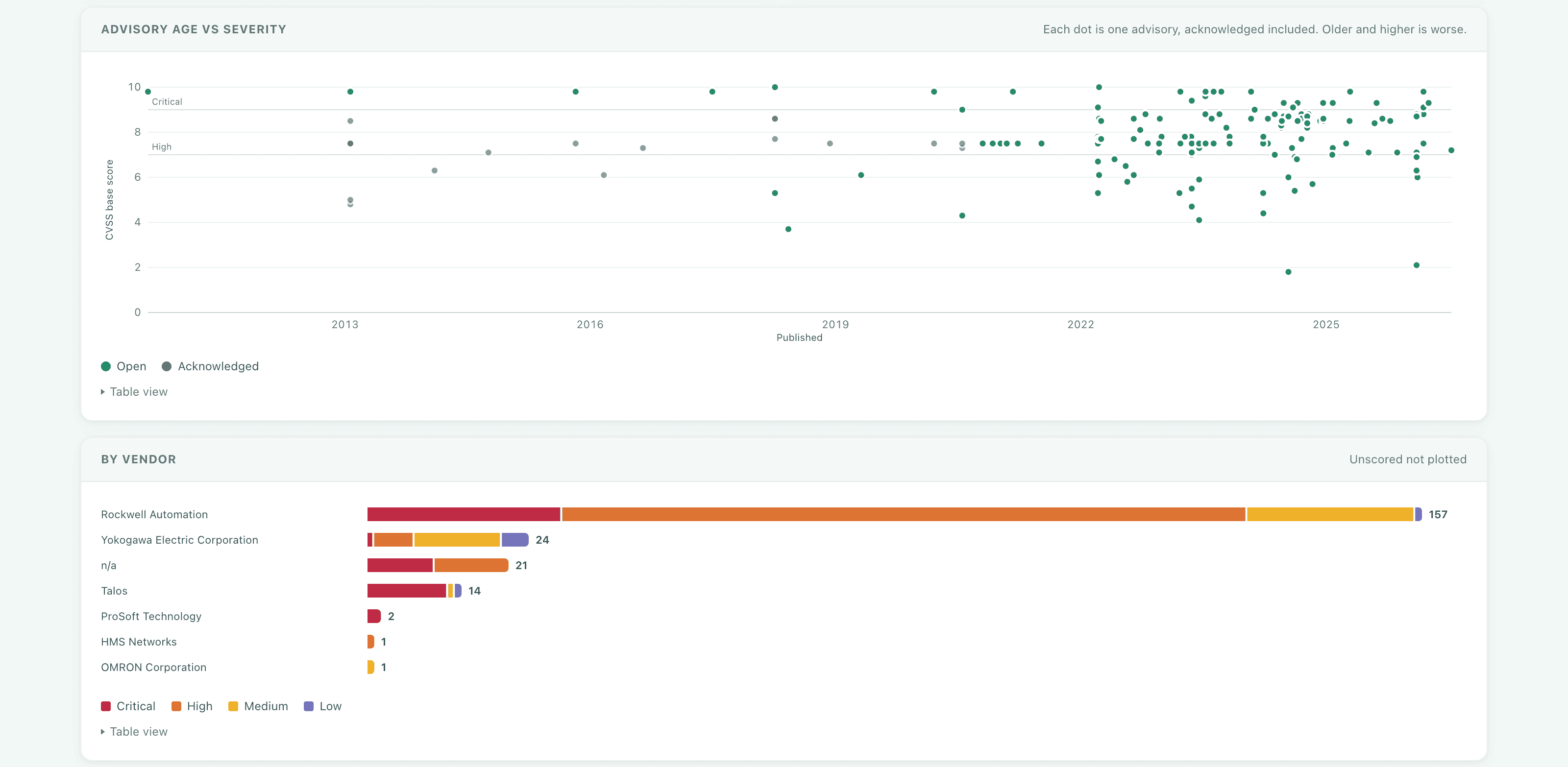Click the High threshold label on chart
The width and height of the screenshot is (1568, 767).
(x=161, y=147)
